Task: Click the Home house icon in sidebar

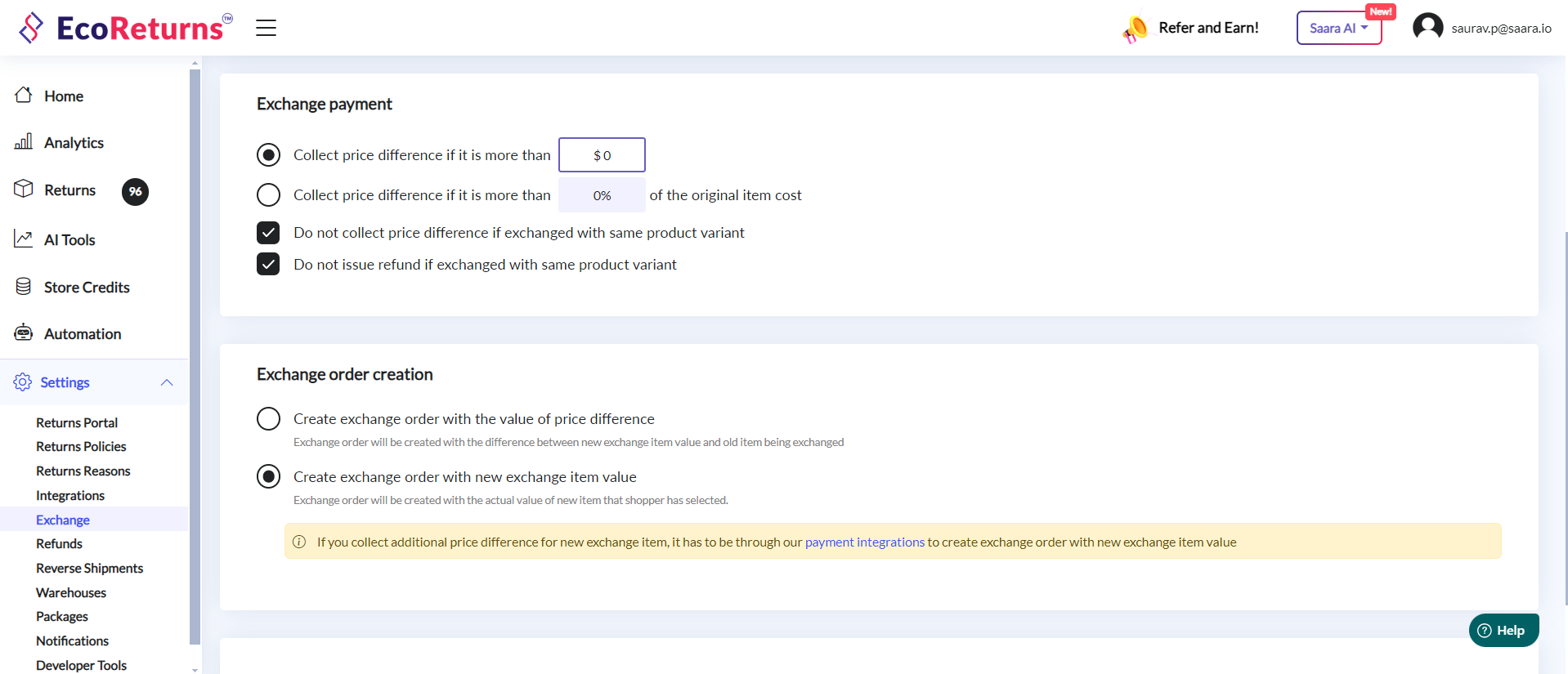Action: coord(24,96)
